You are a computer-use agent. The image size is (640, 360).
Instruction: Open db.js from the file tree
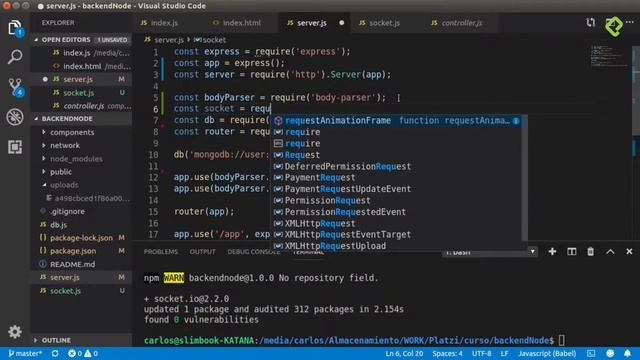click(x=58, y=224)
